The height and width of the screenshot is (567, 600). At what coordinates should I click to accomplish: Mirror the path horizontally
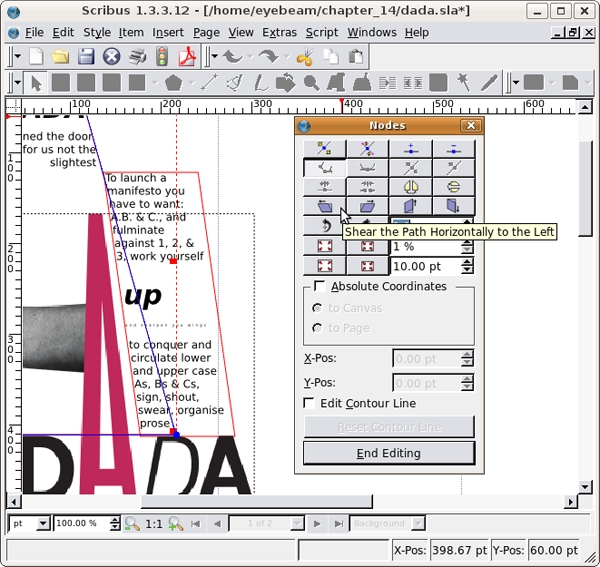pyautogui.click(x=411, y=187)
